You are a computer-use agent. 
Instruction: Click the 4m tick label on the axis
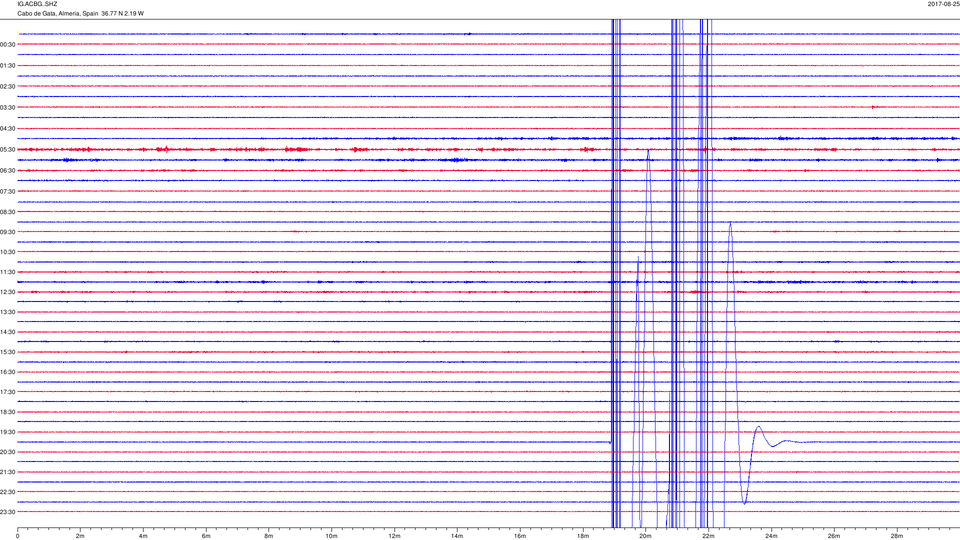(x=143, y=536)
